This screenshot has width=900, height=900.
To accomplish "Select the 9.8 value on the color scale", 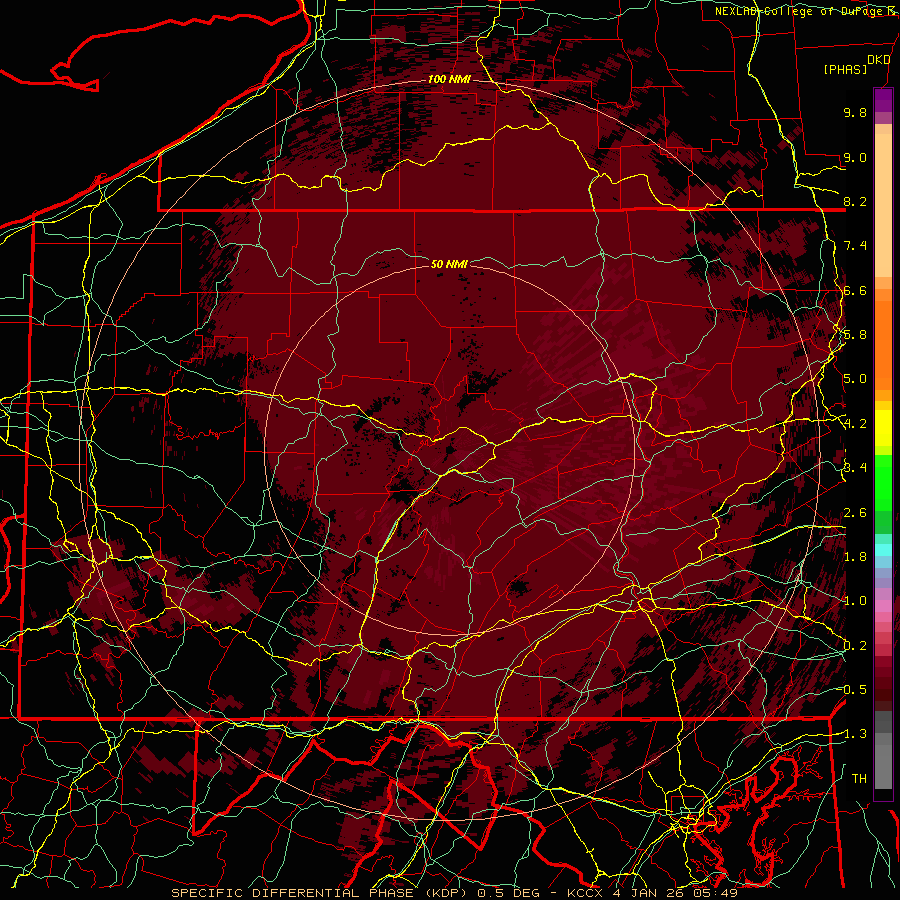I will [x=855, y=112].
